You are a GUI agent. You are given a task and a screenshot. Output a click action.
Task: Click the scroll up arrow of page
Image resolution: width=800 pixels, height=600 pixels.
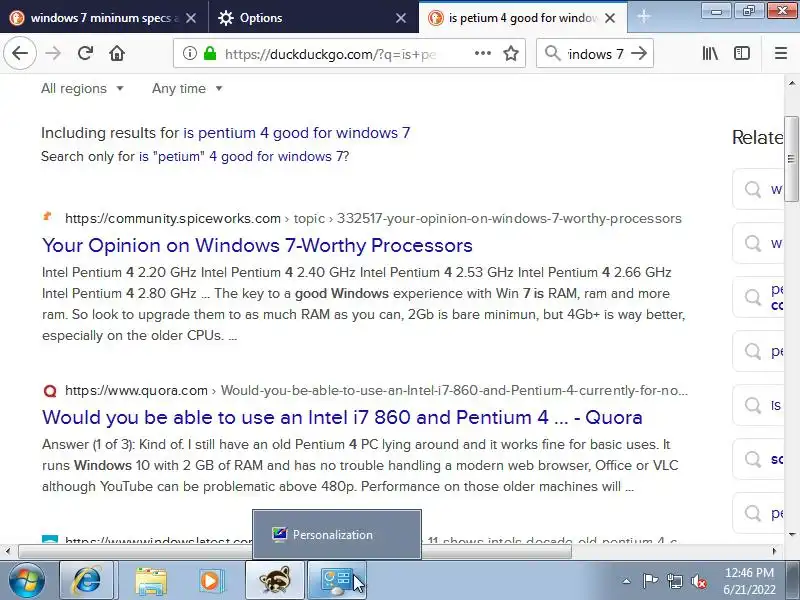(791, 82)
